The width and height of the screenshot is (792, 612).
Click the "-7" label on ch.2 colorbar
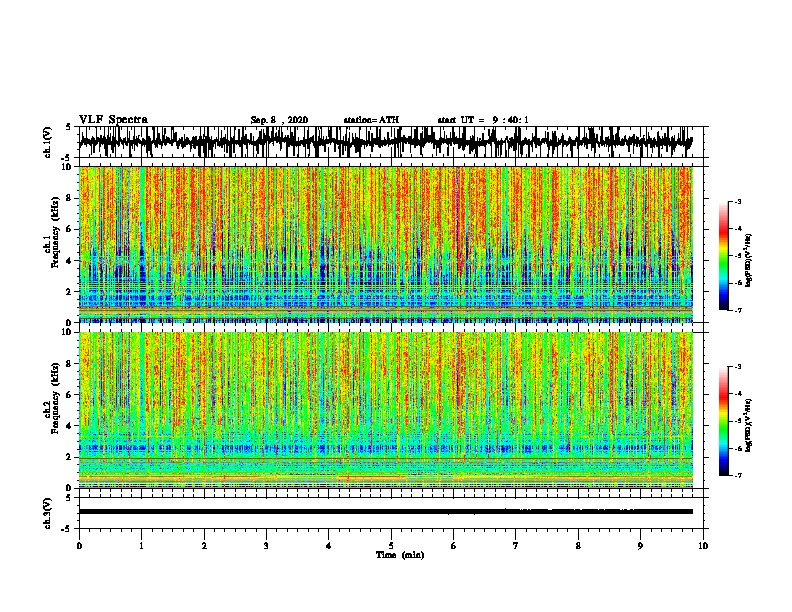(x=737, y=475)
